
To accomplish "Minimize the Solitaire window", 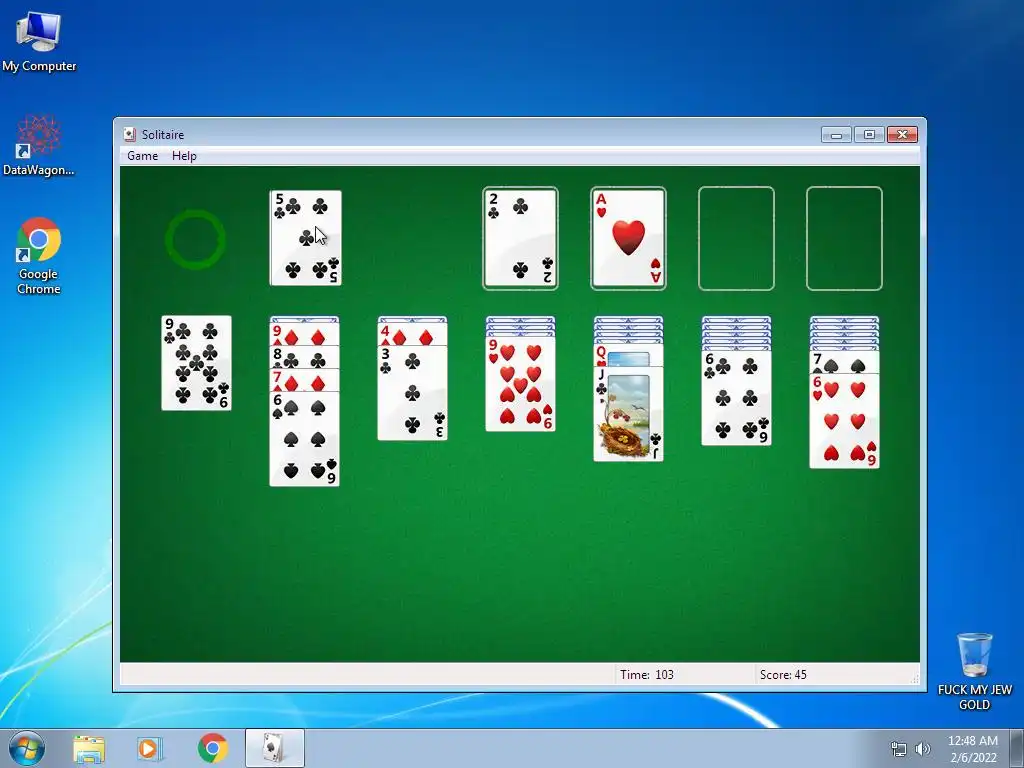I will 836,135.
